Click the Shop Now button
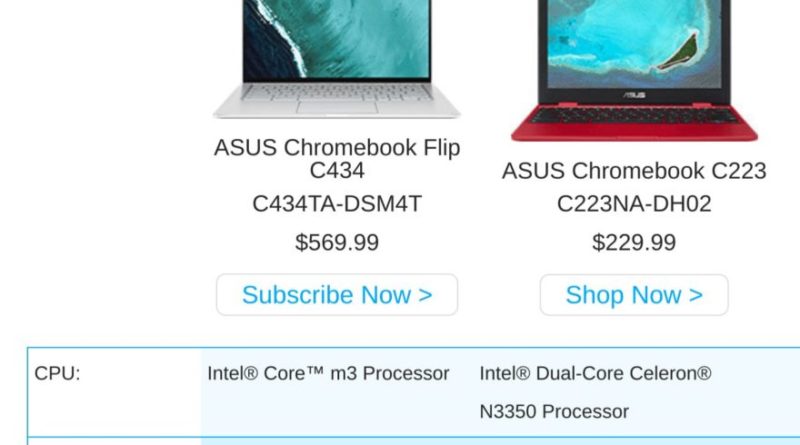800x445 pixels. pos(634,294)
